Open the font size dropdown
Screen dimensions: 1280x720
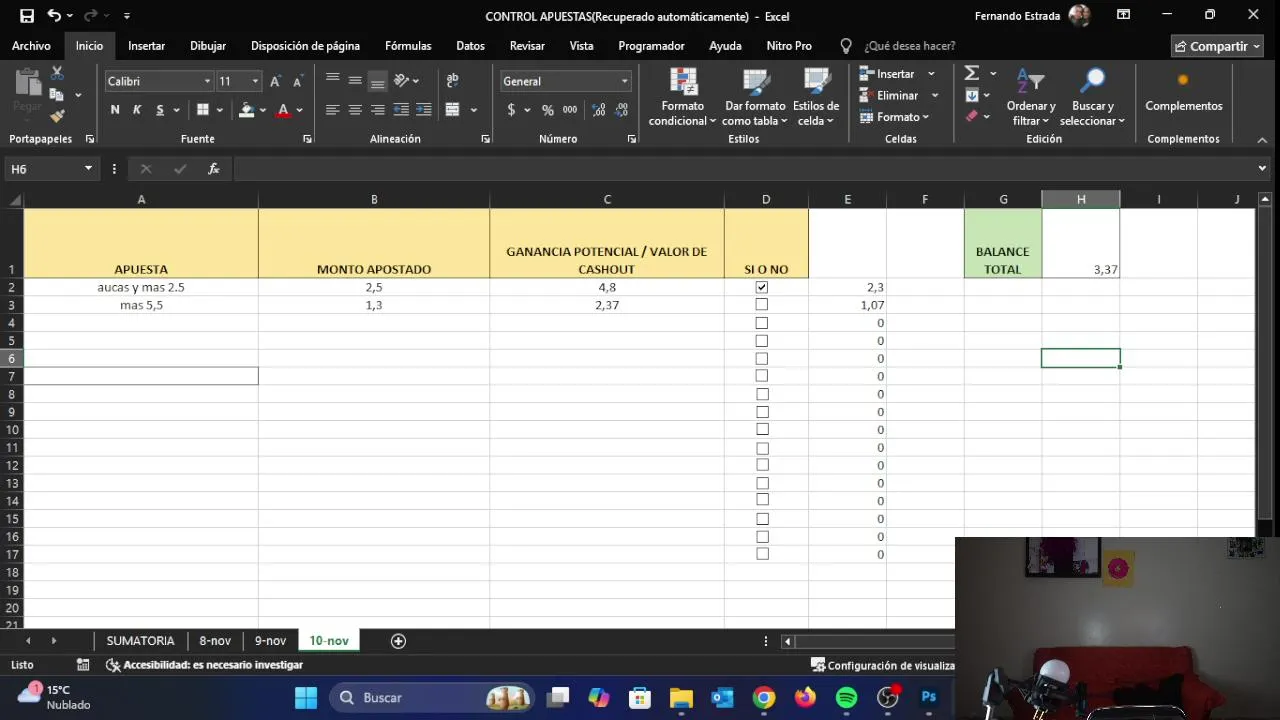[255, 81]
